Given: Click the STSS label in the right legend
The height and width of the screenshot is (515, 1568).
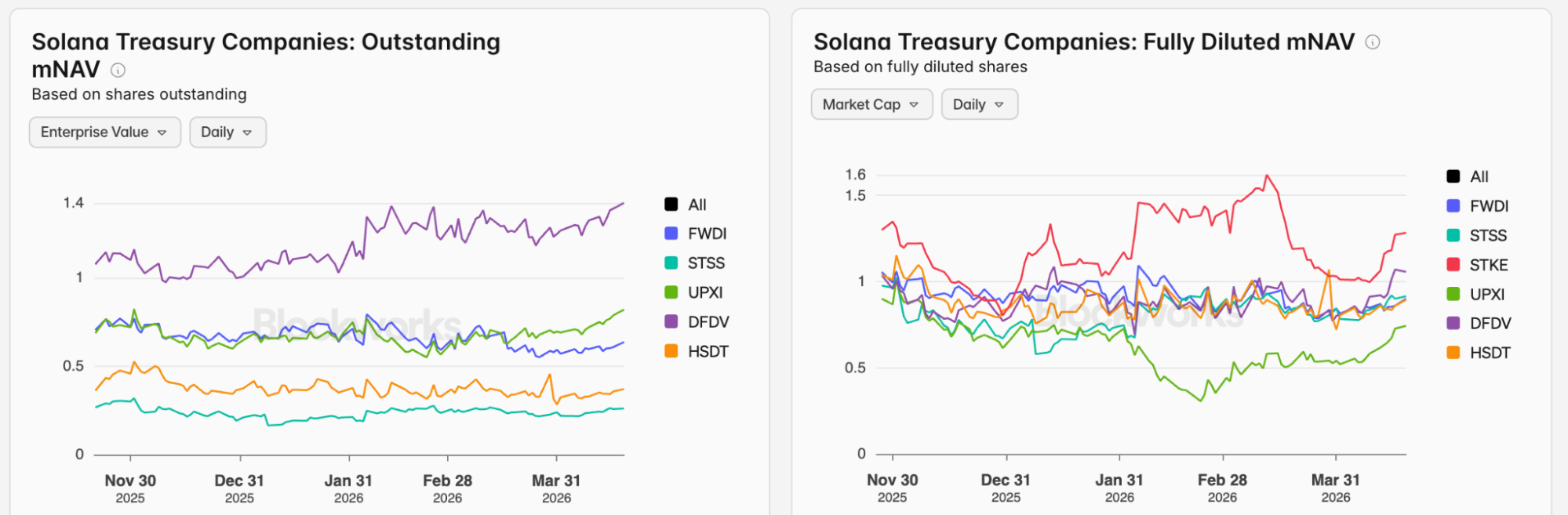Looking at the screenshot, I should point(1488,235).
